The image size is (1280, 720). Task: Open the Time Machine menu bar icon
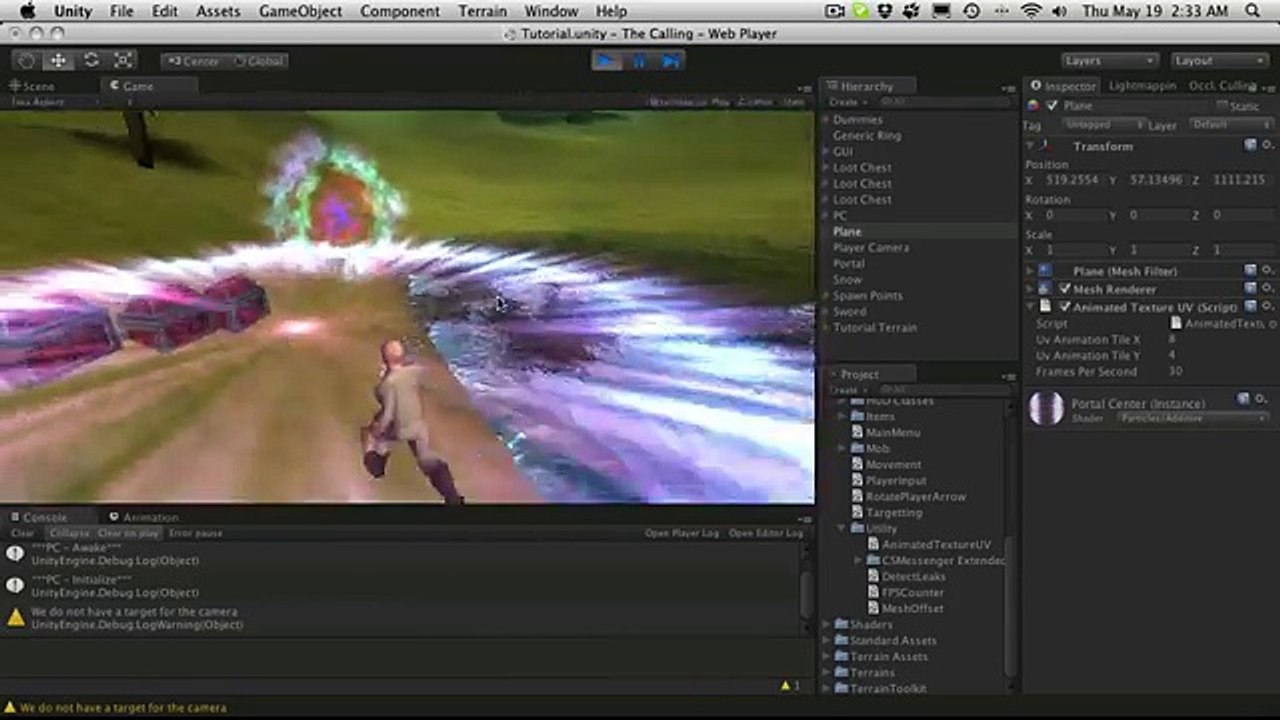tap(972, 11)
